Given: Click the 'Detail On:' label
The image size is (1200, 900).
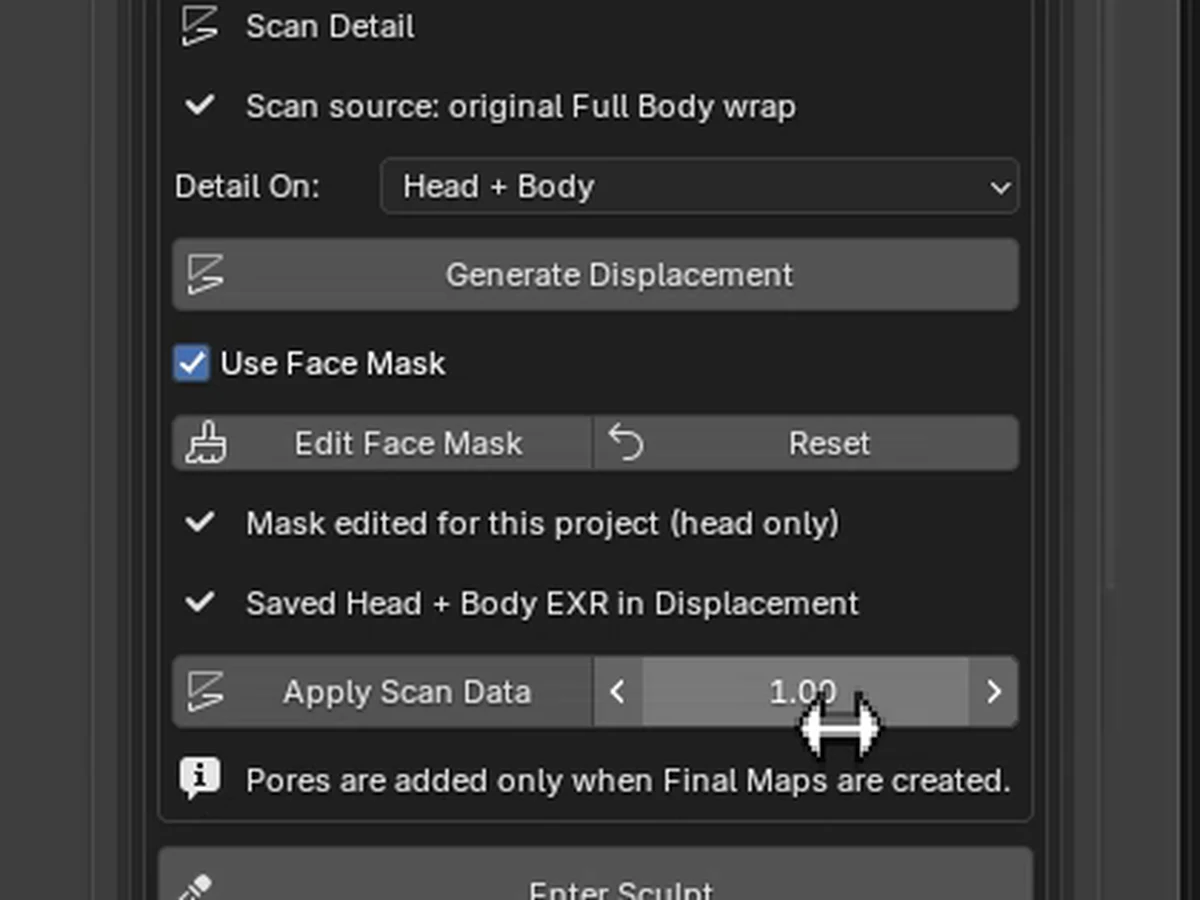Looking at the screenshot, I should [x=247, y=187].
